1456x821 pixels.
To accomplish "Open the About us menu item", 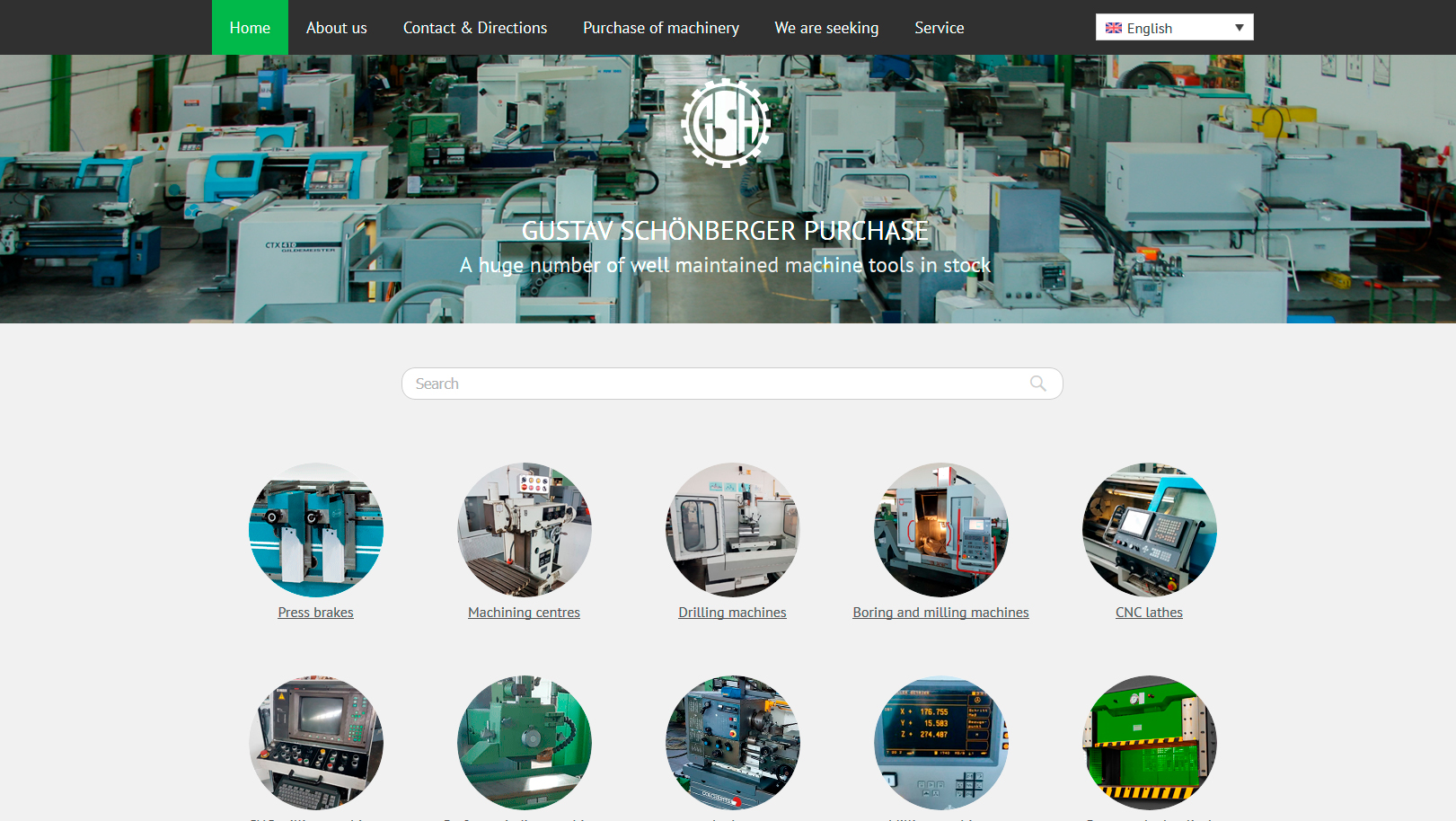I will 336,28.
